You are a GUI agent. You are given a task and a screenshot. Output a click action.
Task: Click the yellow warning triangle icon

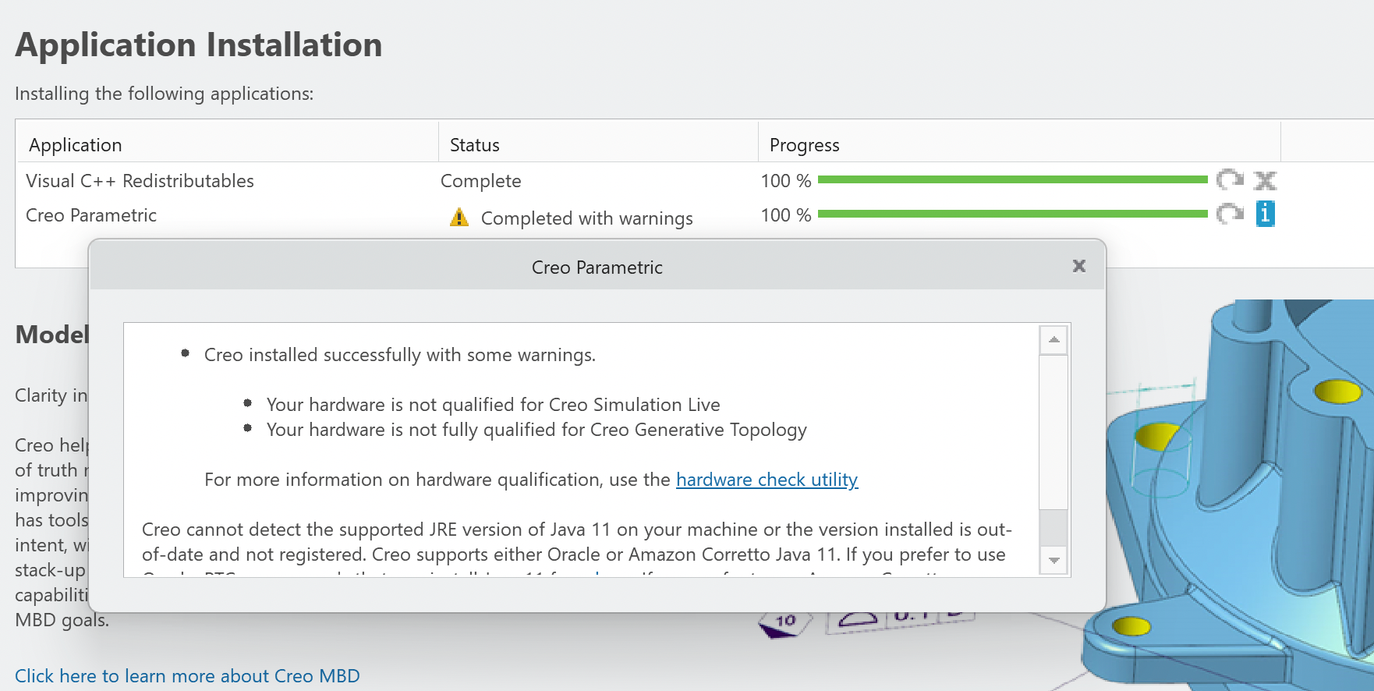tap(459, 217)
